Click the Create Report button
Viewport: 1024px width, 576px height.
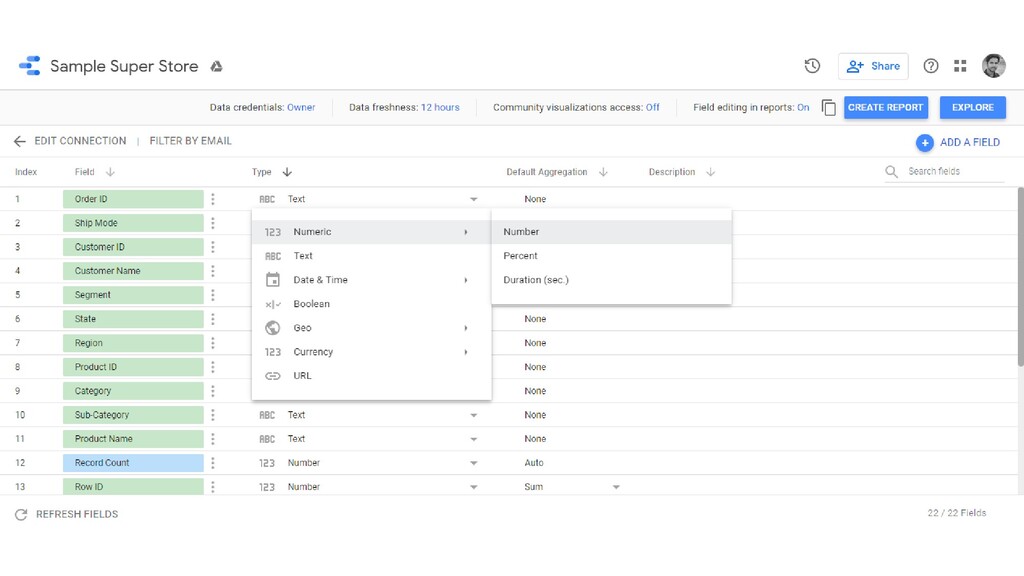885,108
